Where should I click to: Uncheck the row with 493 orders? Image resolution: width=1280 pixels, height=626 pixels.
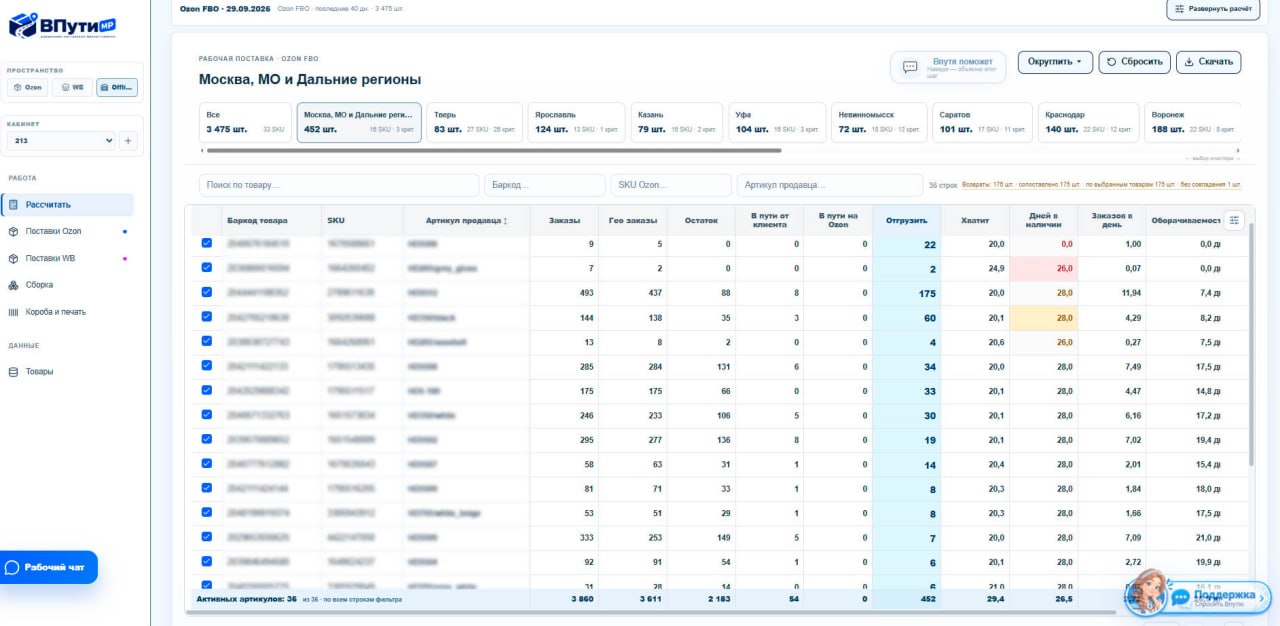pyautogui.click(x=207, y=292)
